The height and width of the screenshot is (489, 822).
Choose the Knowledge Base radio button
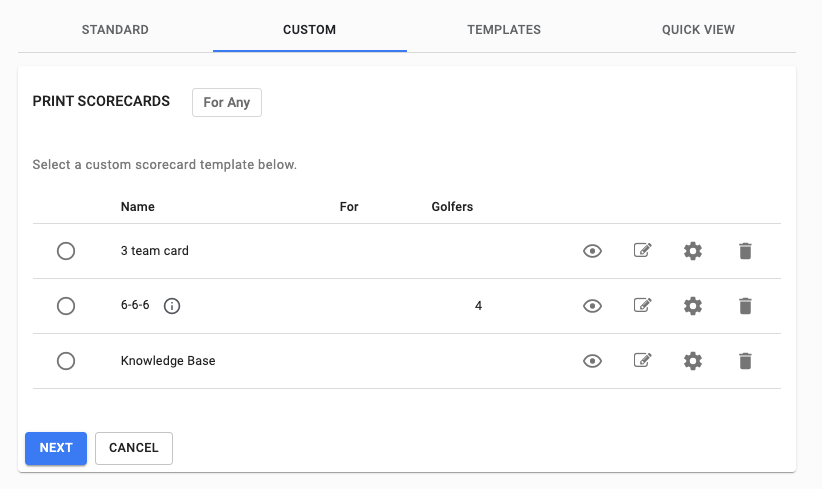[66, 361]
